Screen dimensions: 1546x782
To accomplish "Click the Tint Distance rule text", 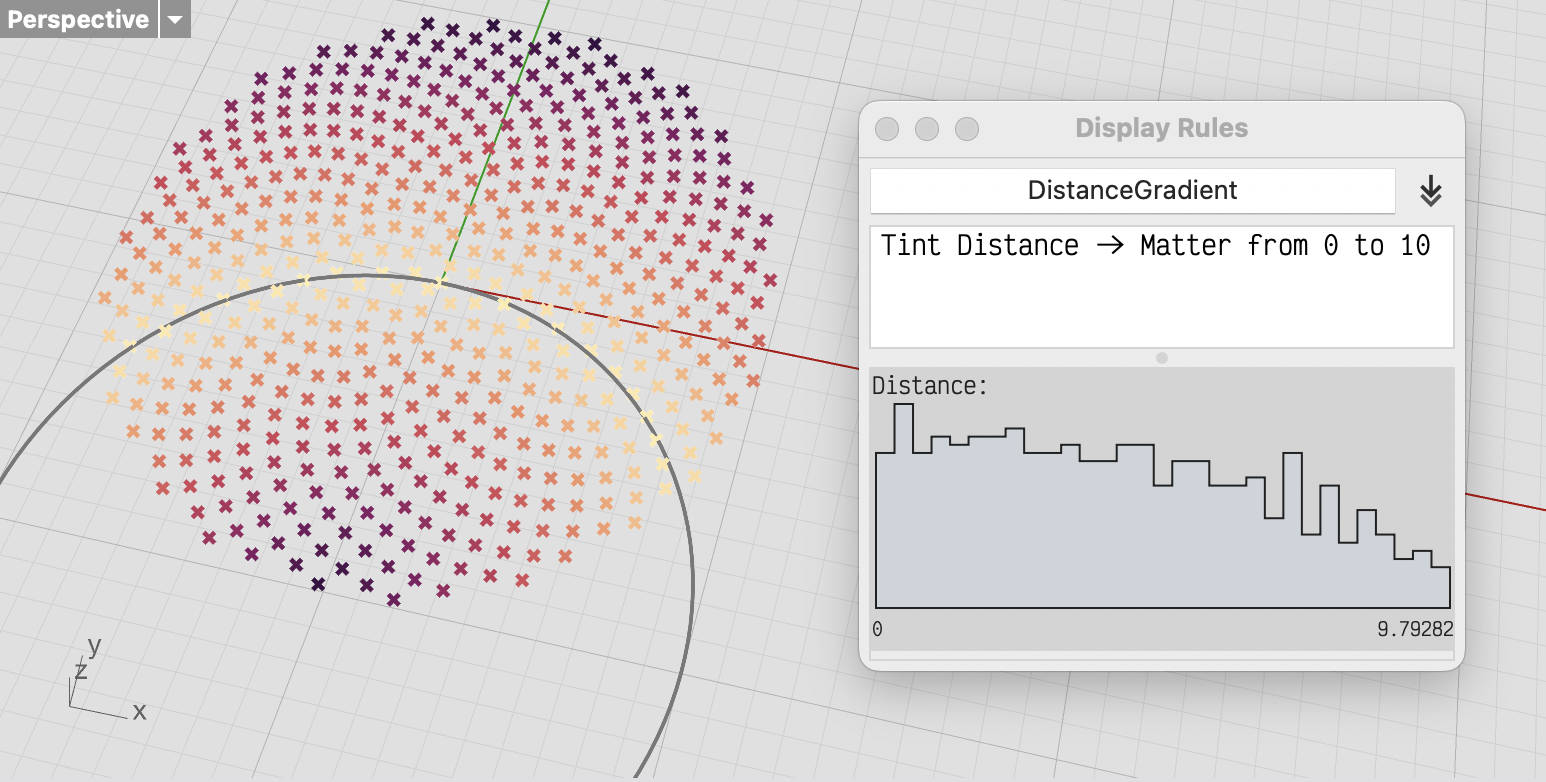I will click(1155, 245).
